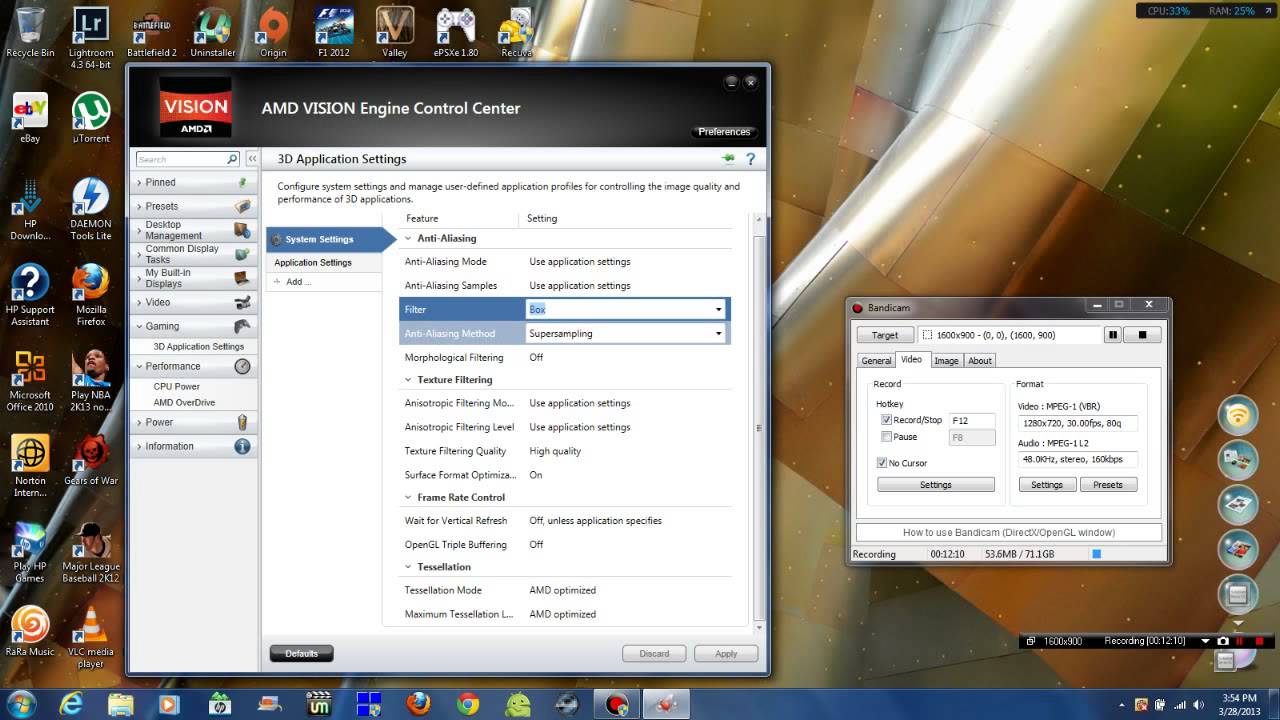Open VLC media player desktop icon
Image resolution: width=1280 pixels, height=720 pixels.
[x=91, y=637]
